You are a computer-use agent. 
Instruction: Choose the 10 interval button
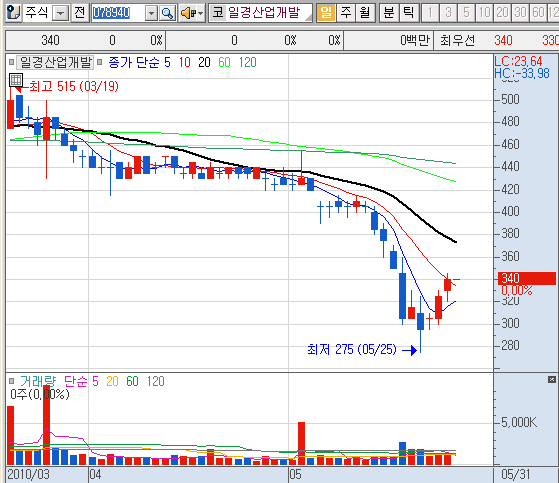tap(484, 13)
